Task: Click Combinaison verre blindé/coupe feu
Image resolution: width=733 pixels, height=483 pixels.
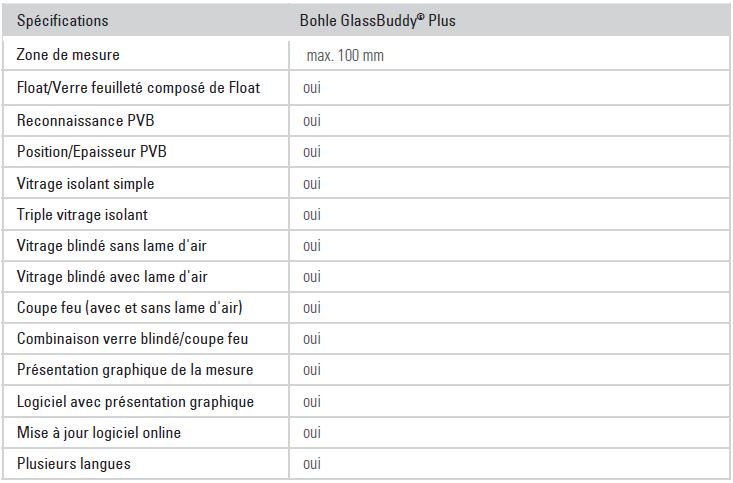Action: (132, 339)
